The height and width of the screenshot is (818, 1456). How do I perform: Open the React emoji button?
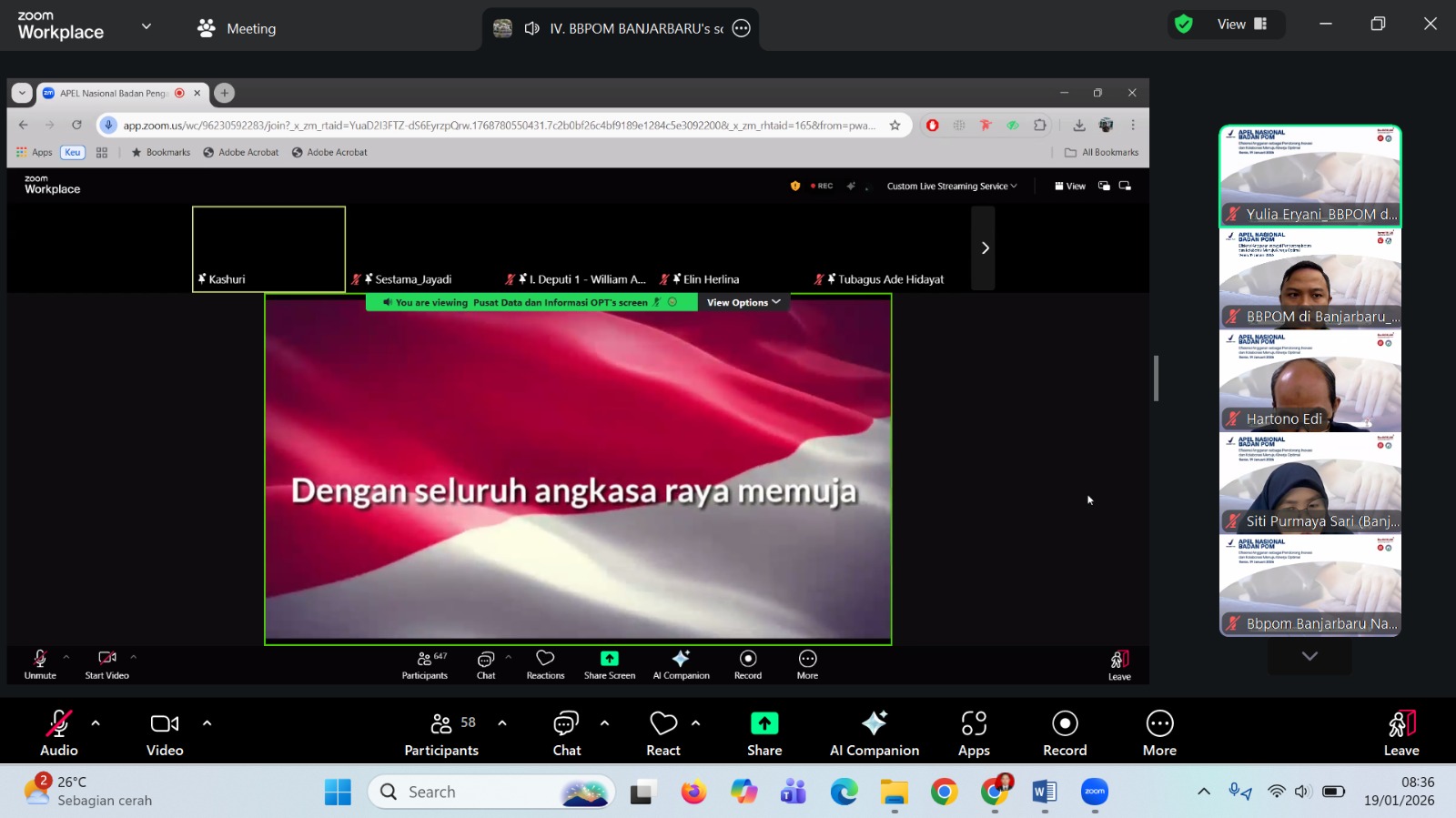[x=663, y=732]
